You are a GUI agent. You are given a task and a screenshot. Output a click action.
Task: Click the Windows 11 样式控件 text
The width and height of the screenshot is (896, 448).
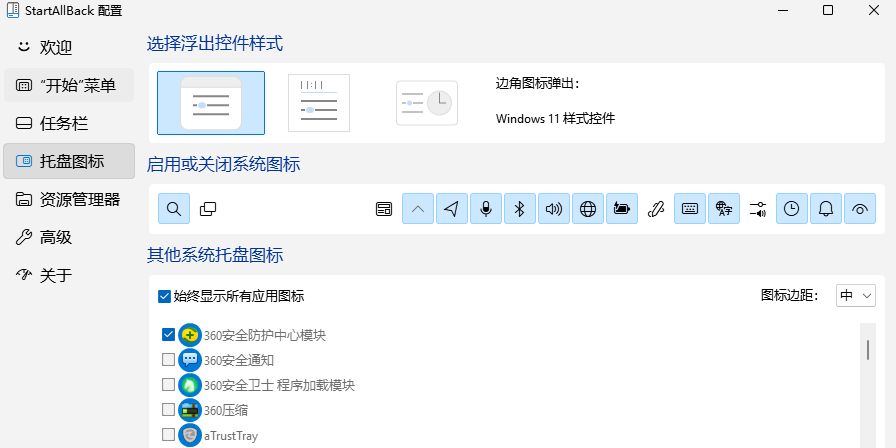555,119
